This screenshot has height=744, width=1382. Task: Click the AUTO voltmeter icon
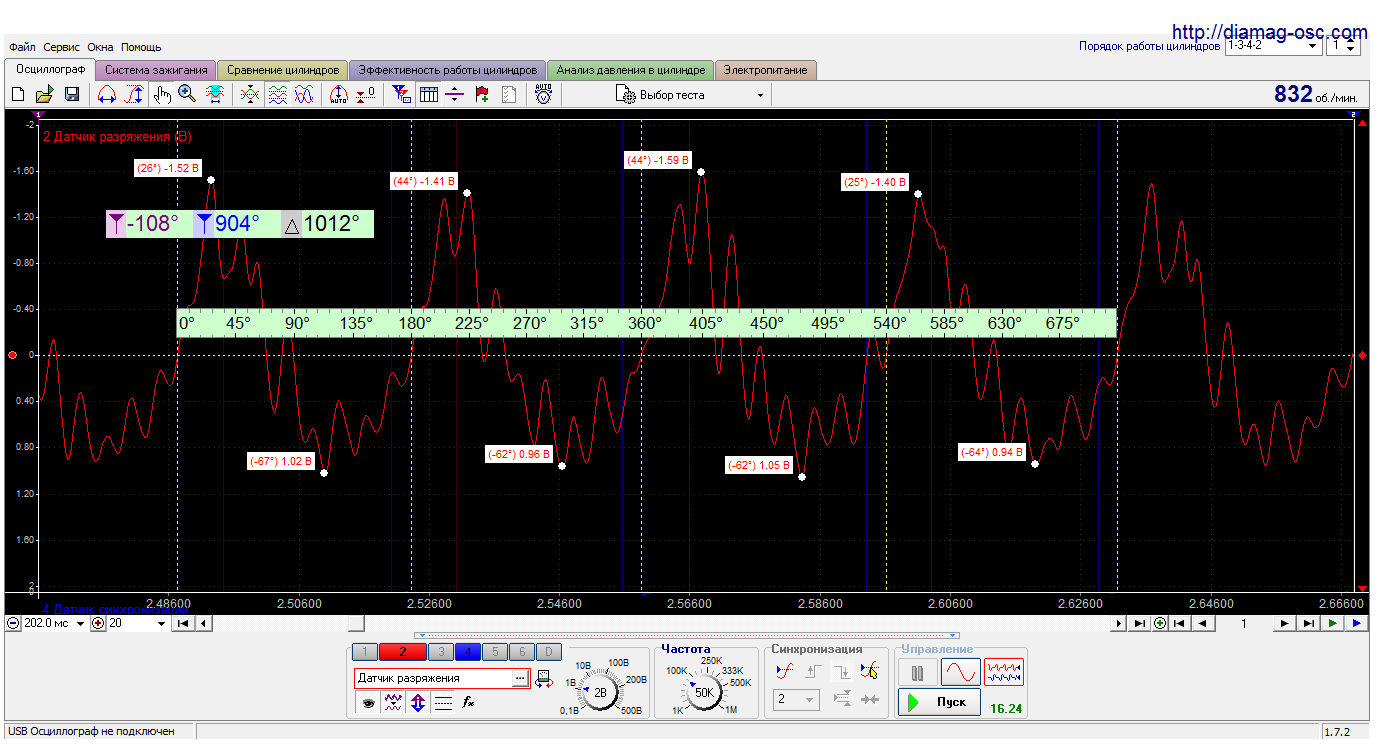(x=543, y=95)
